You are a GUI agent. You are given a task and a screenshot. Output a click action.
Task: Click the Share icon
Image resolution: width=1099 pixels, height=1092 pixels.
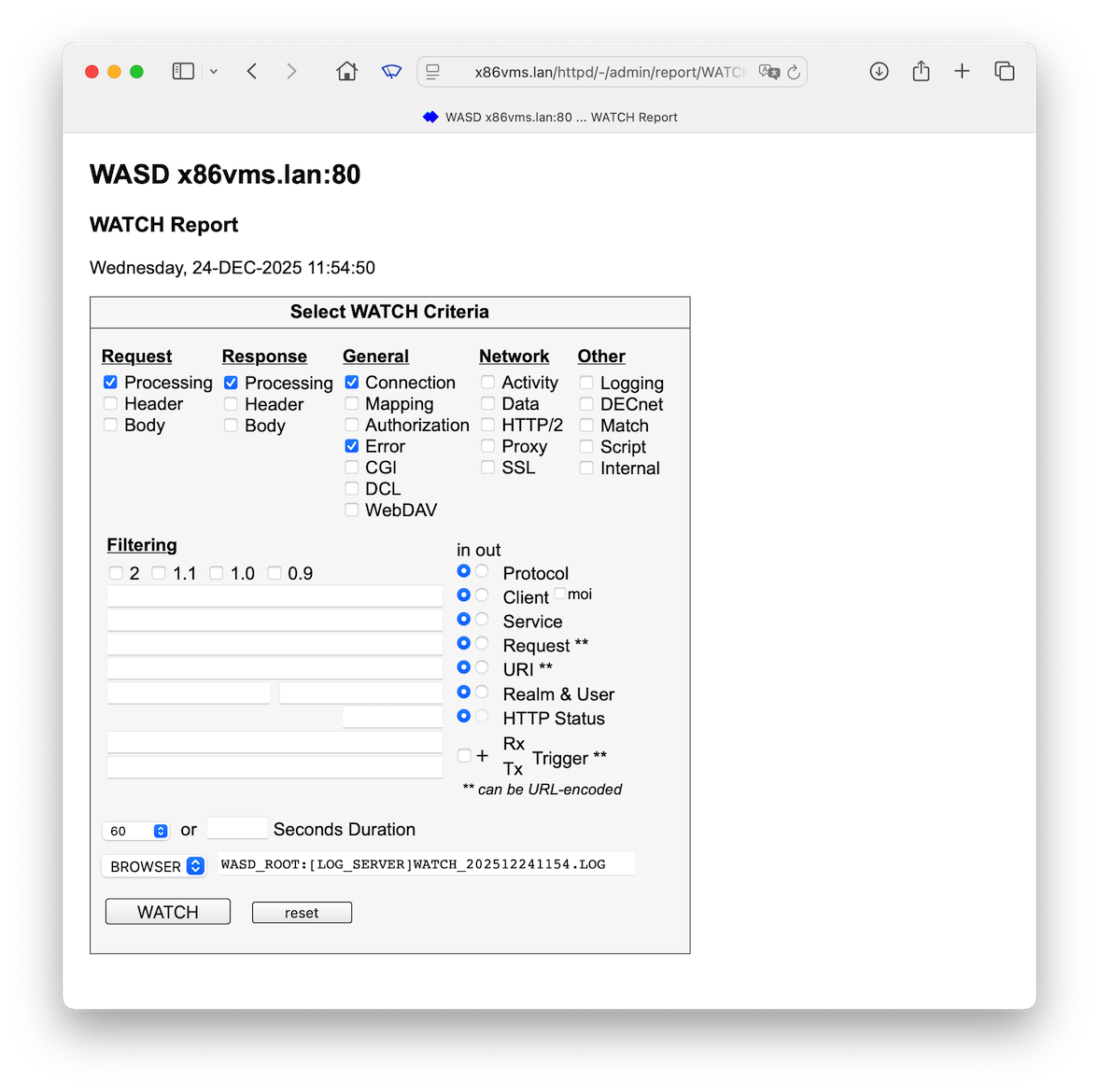click(x=921, y=72)
